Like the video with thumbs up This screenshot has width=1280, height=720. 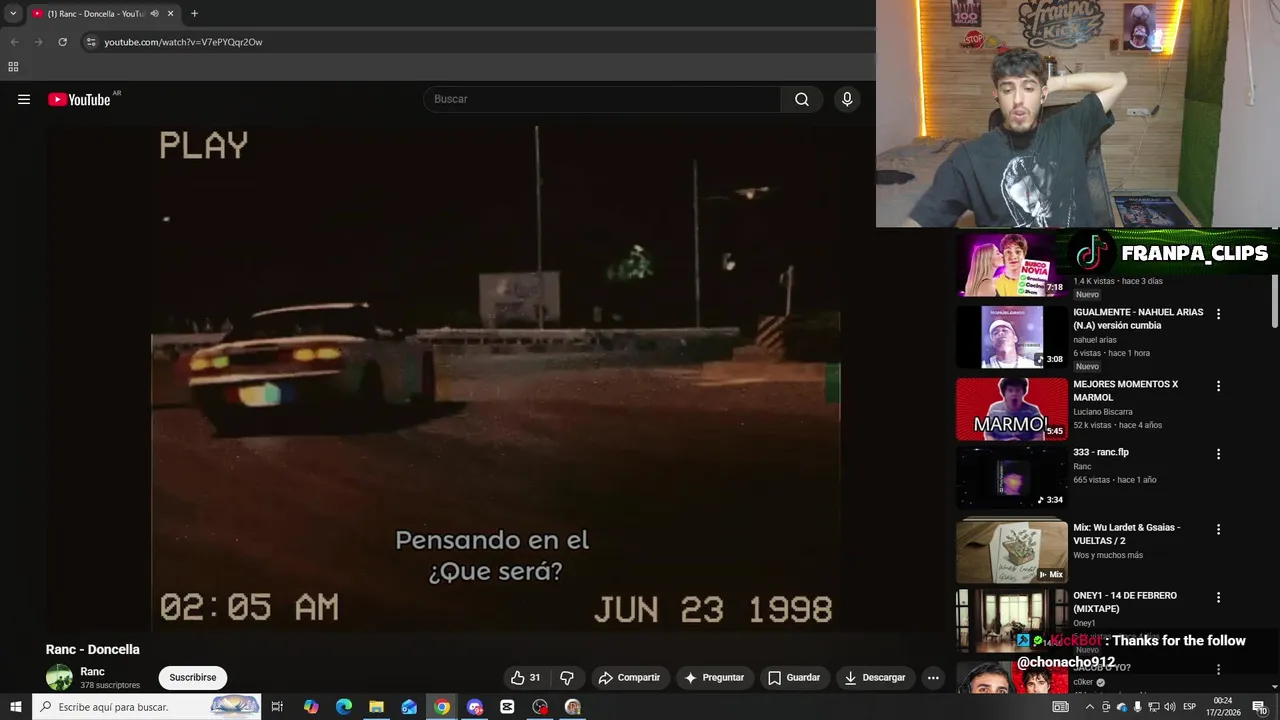click(x=525, y=677)
